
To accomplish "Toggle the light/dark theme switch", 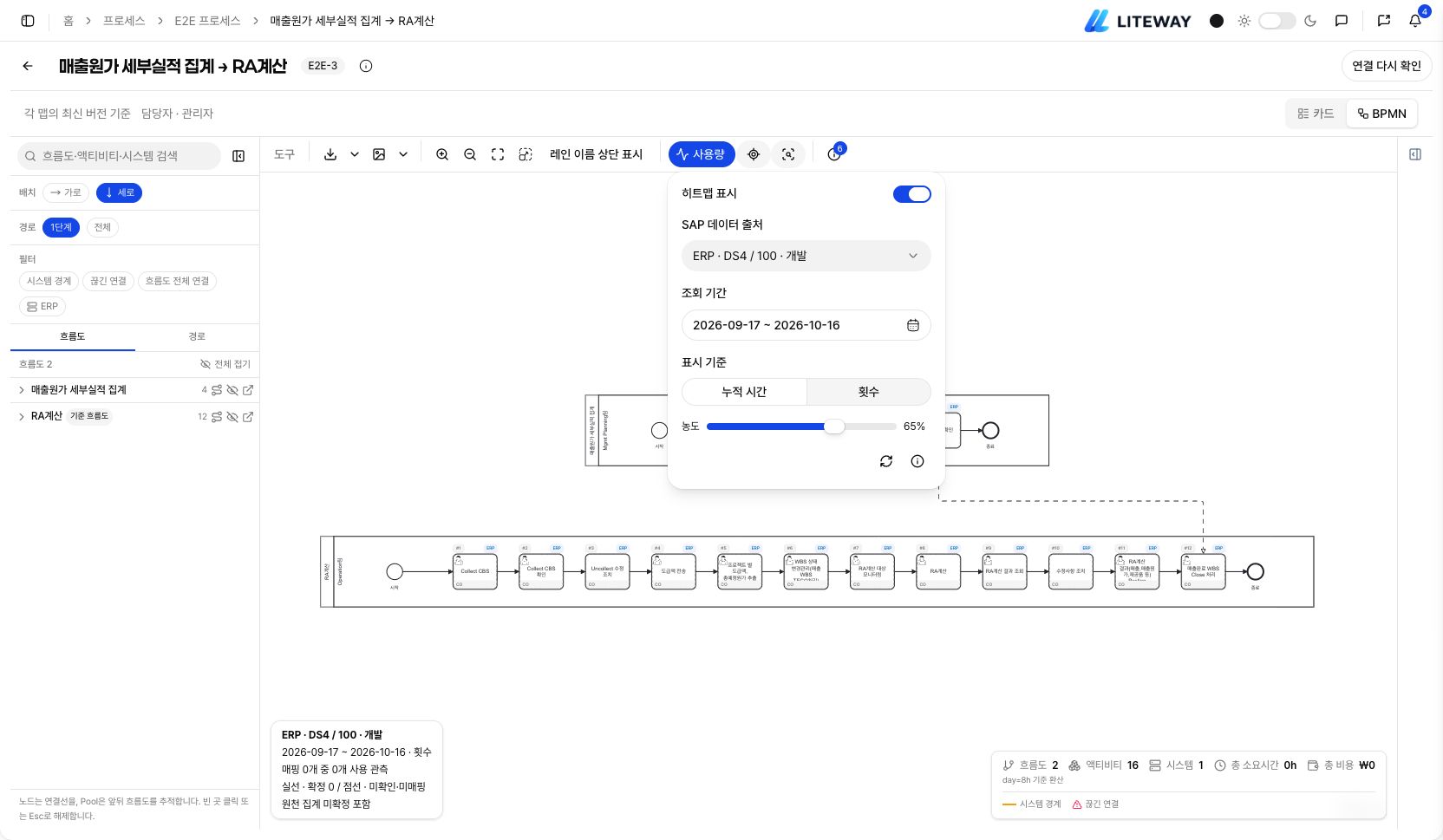I will coord(1276,21).
